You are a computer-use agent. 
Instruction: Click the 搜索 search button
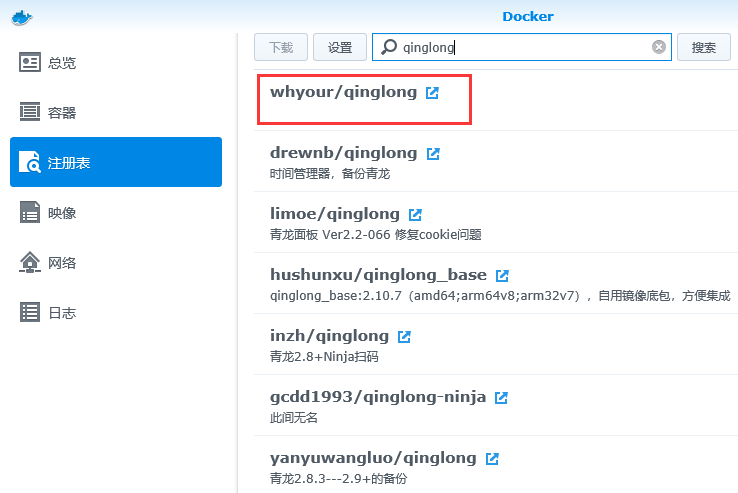pos(704,47)
